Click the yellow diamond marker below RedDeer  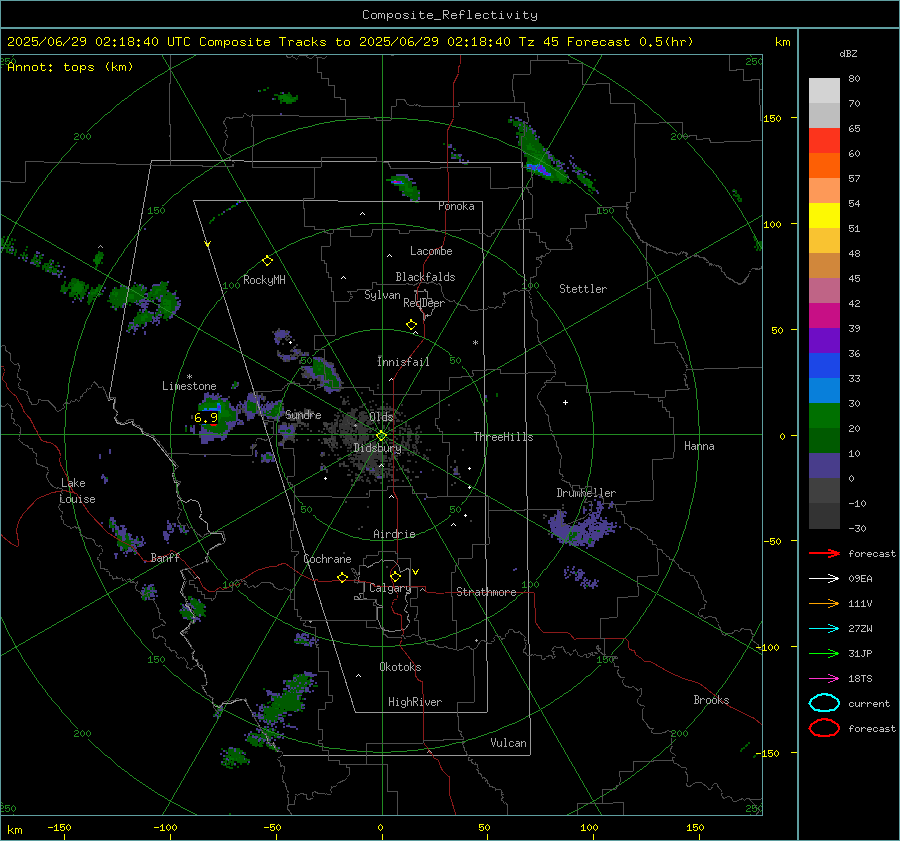pos(411,325)
